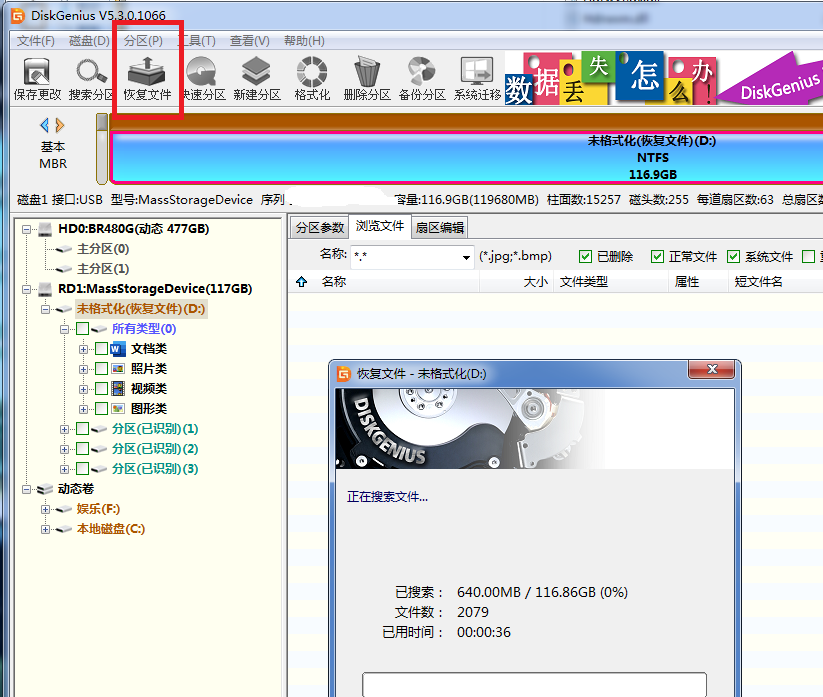The image size is (823, 697).
Task: Sort by the 大小 column header
Action: point(517,282)
